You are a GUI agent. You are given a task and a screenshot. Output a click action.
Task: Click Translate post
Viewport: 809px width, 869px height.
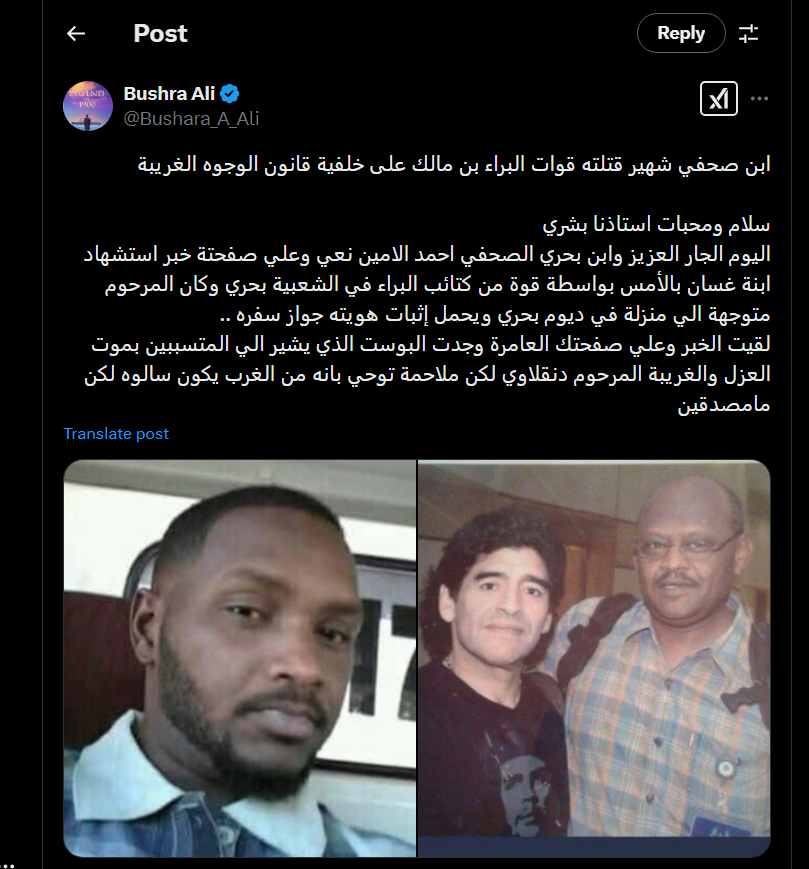(116, 433)
